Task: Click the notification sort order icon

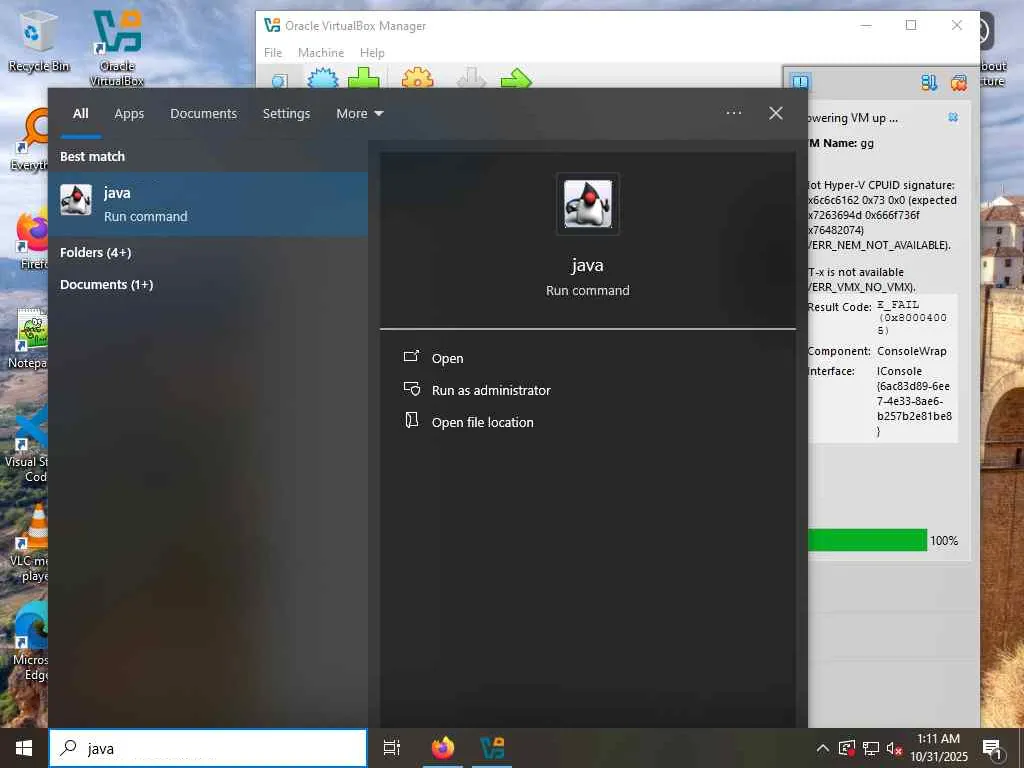Action: point(929,82)
